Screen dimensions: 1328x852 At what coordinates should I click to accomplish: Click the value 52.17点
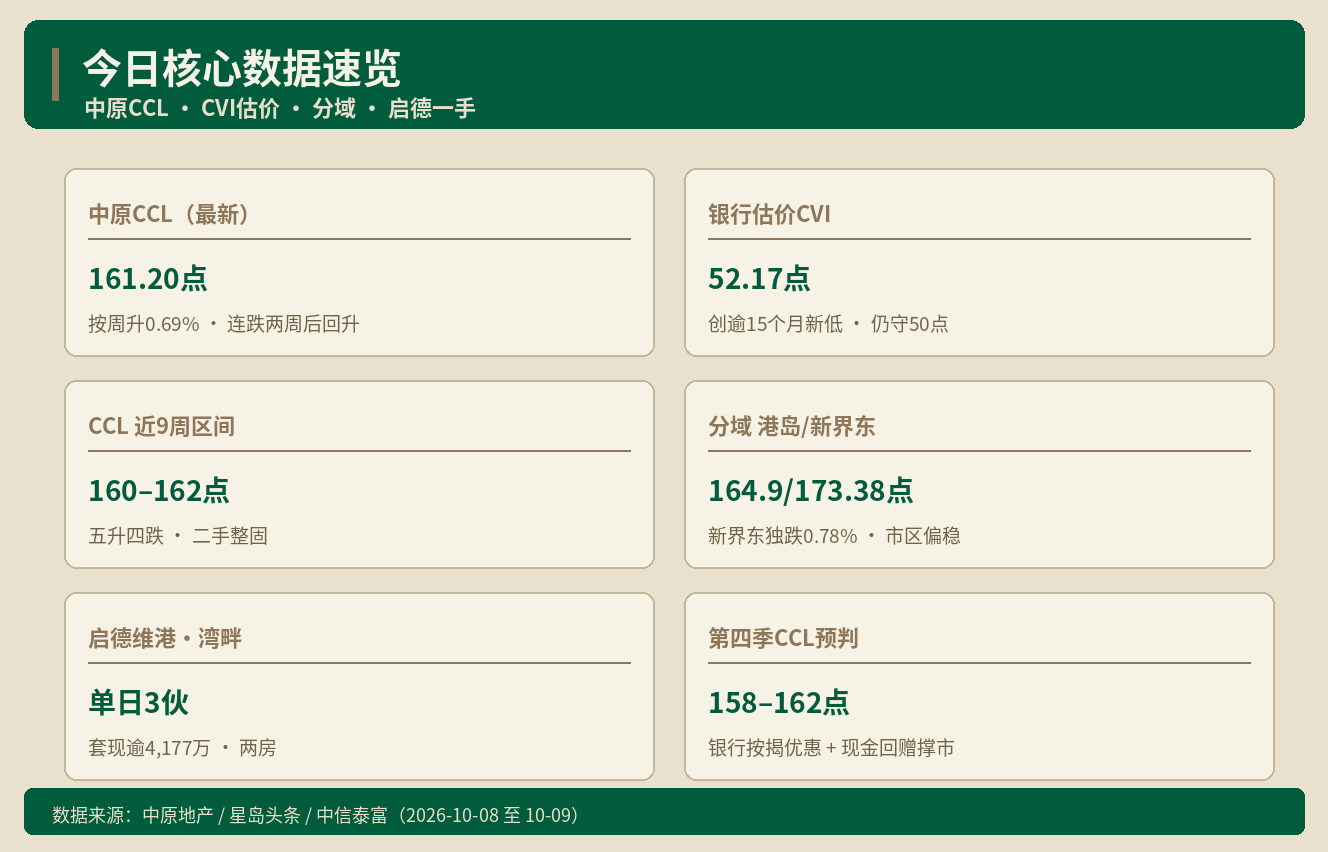coord(759,278)
